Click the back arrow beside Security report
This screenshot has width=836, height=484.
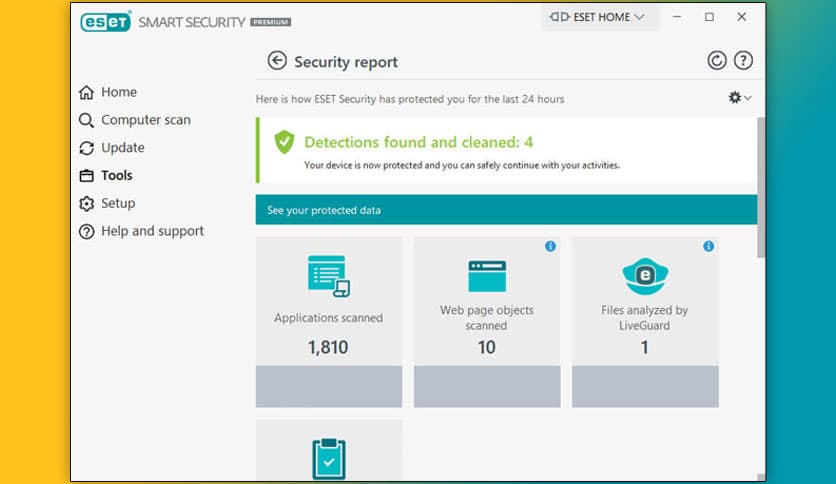coord(277,62)
